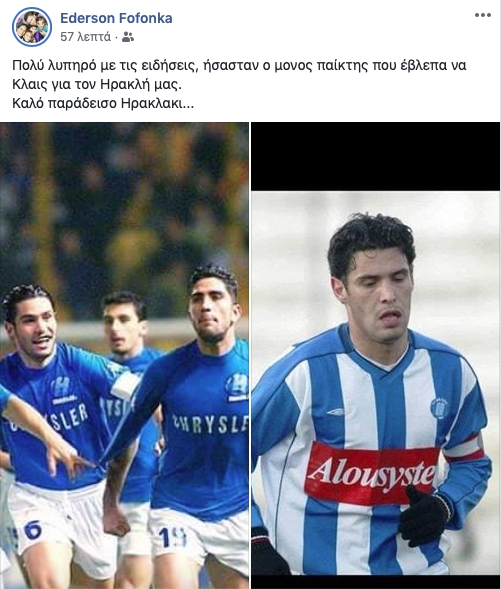
Task: Click the red Alousyste sponsor banner
Action: click(371, 473)
